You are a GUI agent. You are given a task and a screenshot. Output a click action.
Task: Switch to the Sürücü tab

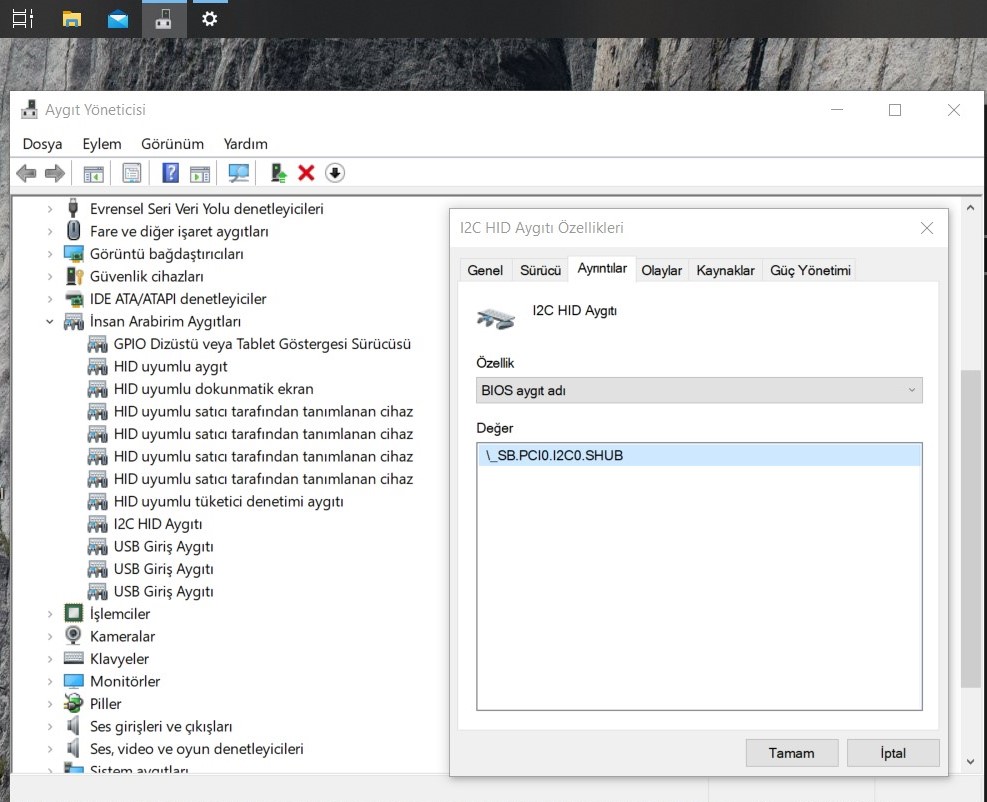coord(540,270)
